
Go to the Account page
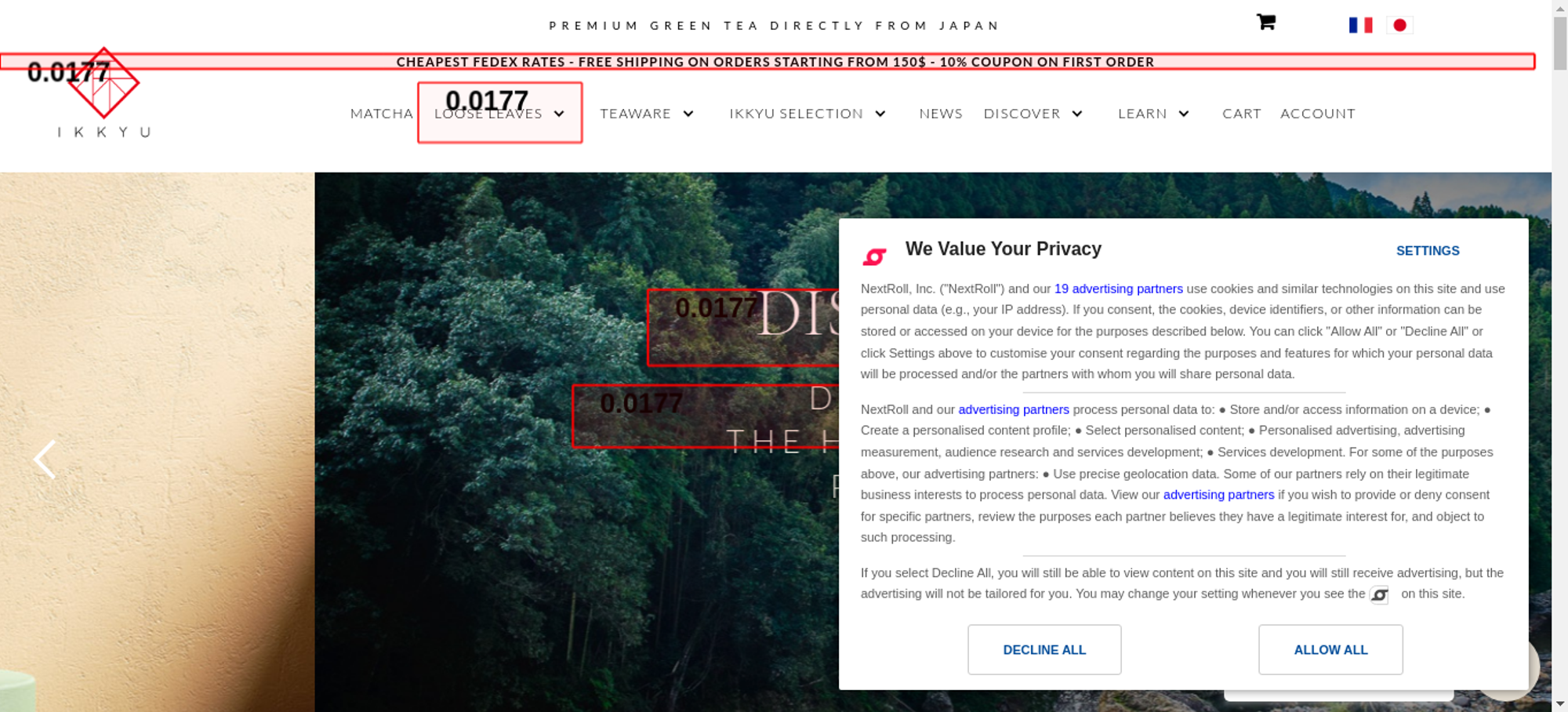click(x=1318, y=114)
